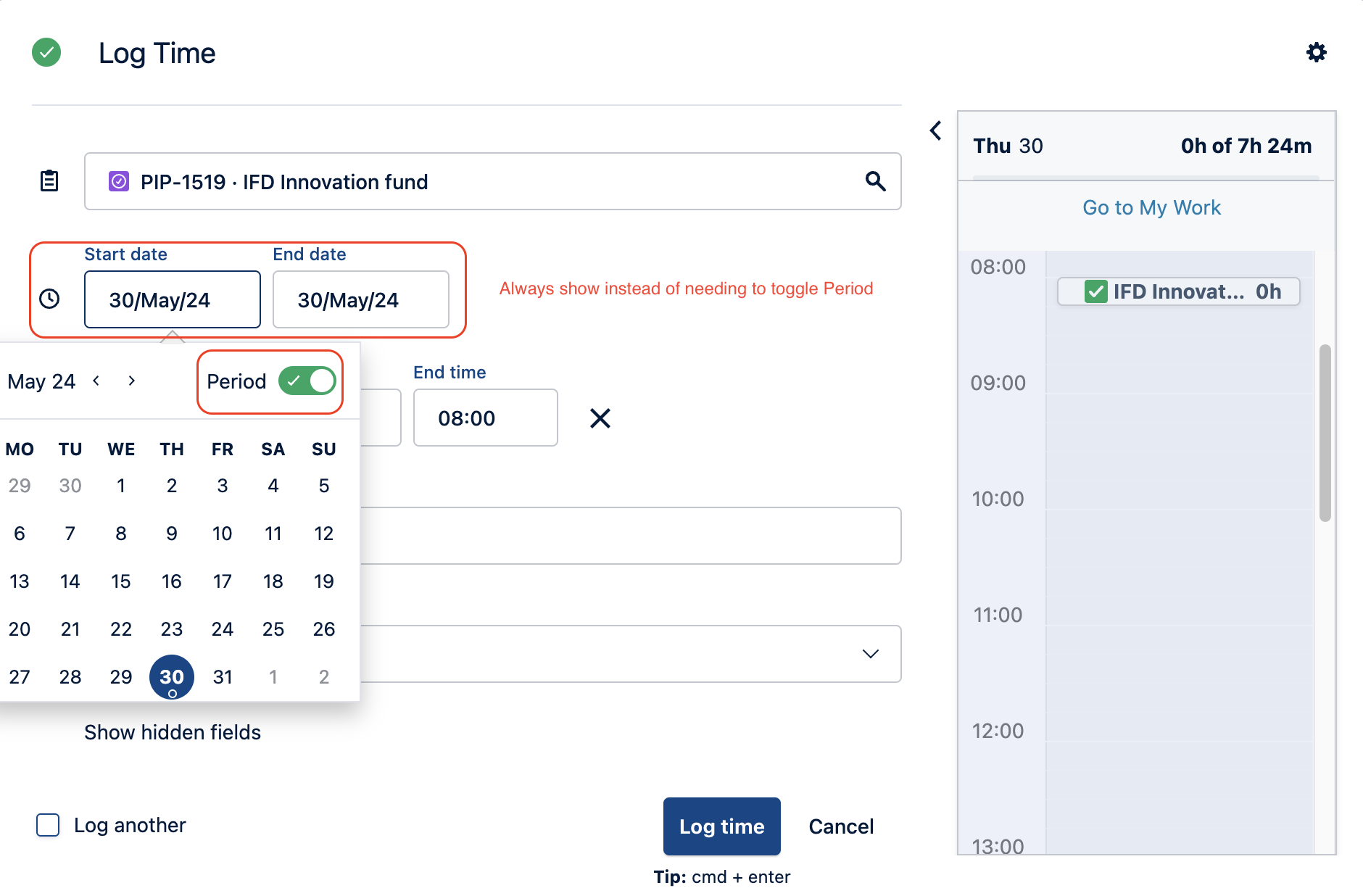Open settings via the gear icon
The height and width of the screenshot is (896, 1363).
(x=1316, y=52)
